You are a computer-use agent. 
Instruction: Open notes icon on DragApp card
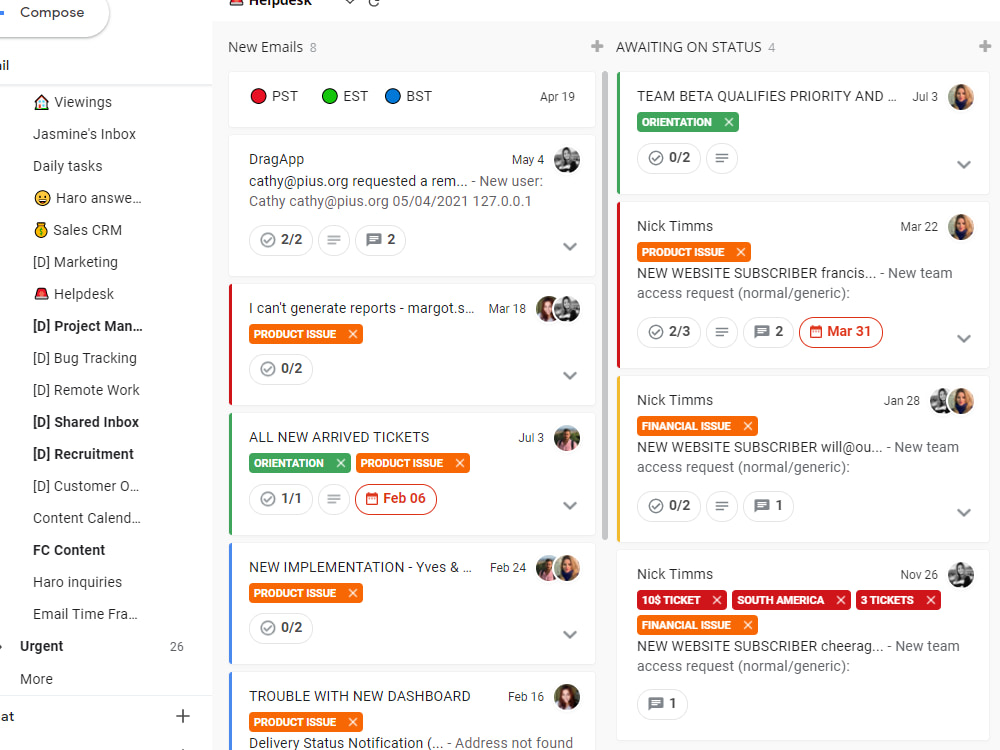pyautogui.click(x=334, y=240)
